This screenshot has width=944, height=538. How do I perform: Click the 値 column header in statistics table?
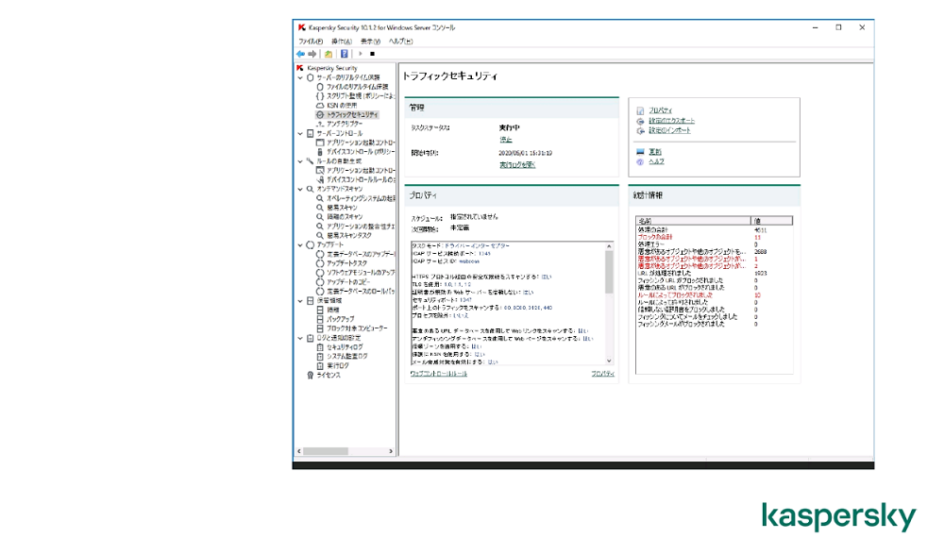[x=772, y=221]
